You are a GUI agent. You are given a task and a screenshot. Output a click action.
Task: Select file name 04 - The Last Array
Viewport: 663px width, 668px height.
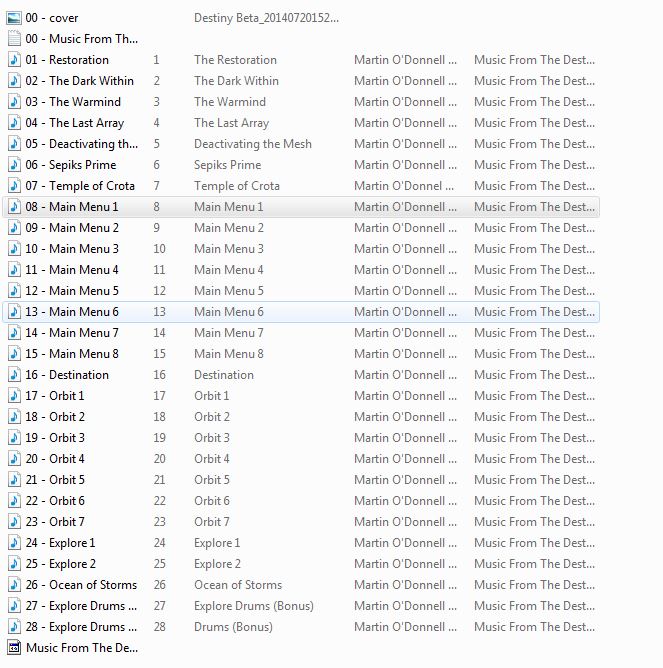[x=75, y=123]
